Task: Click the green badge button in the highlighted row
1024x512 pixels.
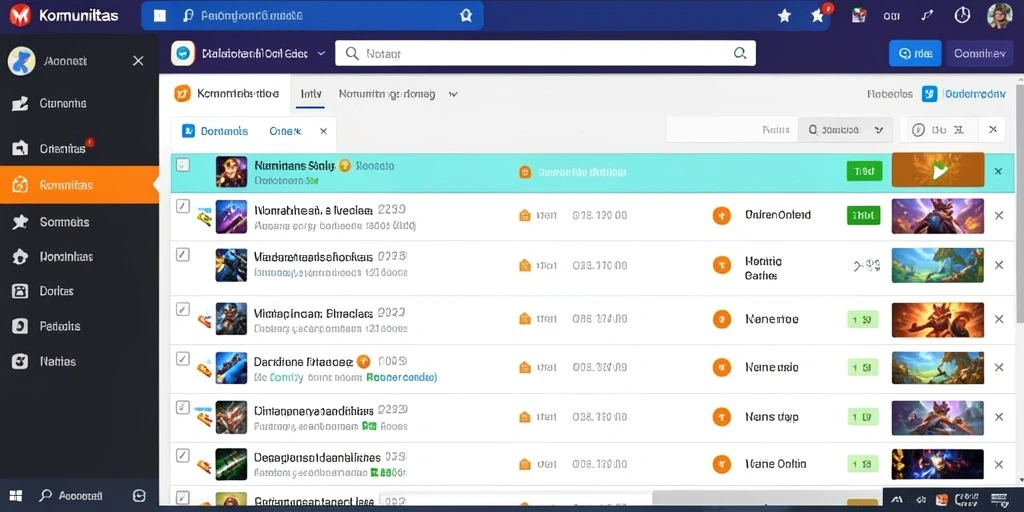Action: pyautogui.click(x=864, y=171)
